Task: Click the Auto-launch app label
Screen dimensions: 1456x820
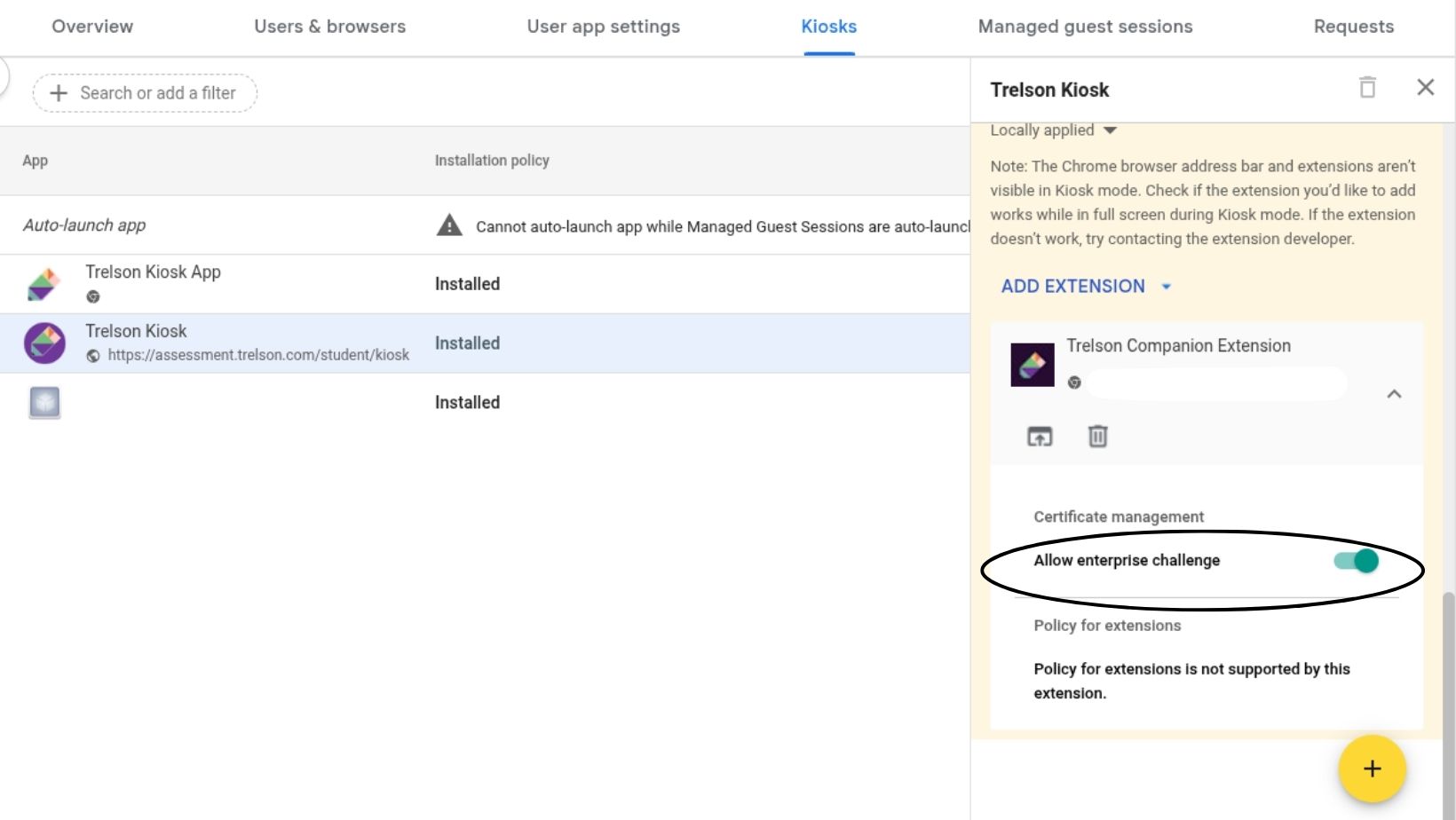Action: 84,225
